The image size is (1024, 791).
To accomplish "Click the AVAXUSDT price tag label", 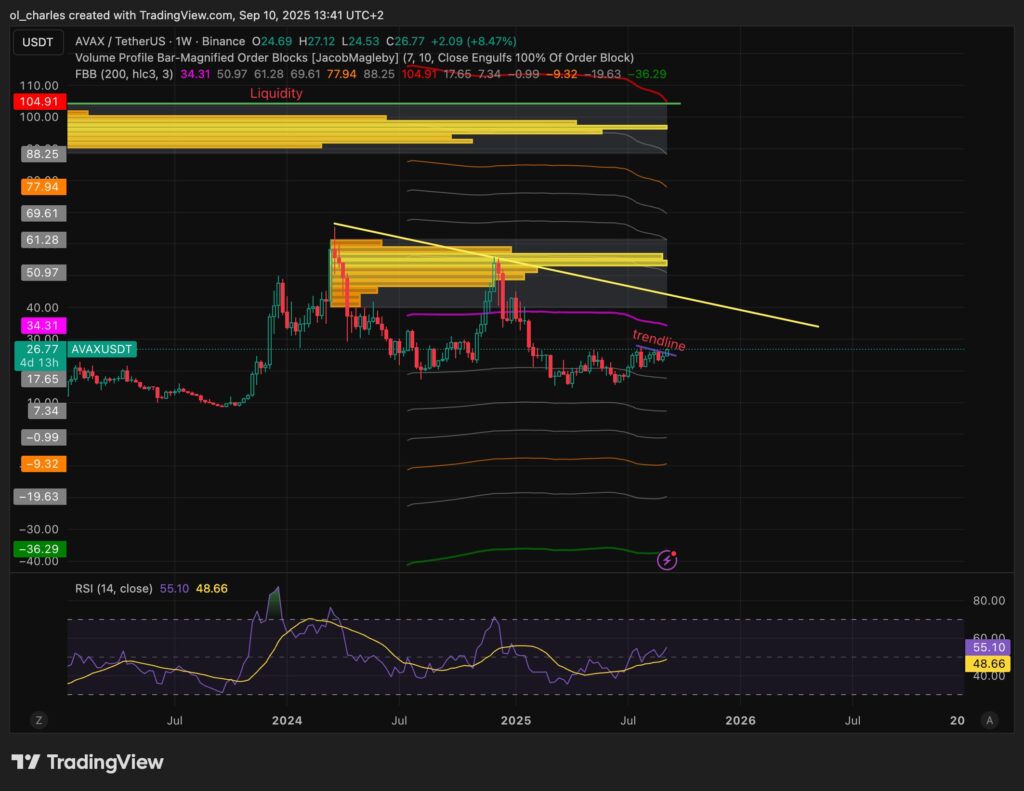I will tap(102, 349).
